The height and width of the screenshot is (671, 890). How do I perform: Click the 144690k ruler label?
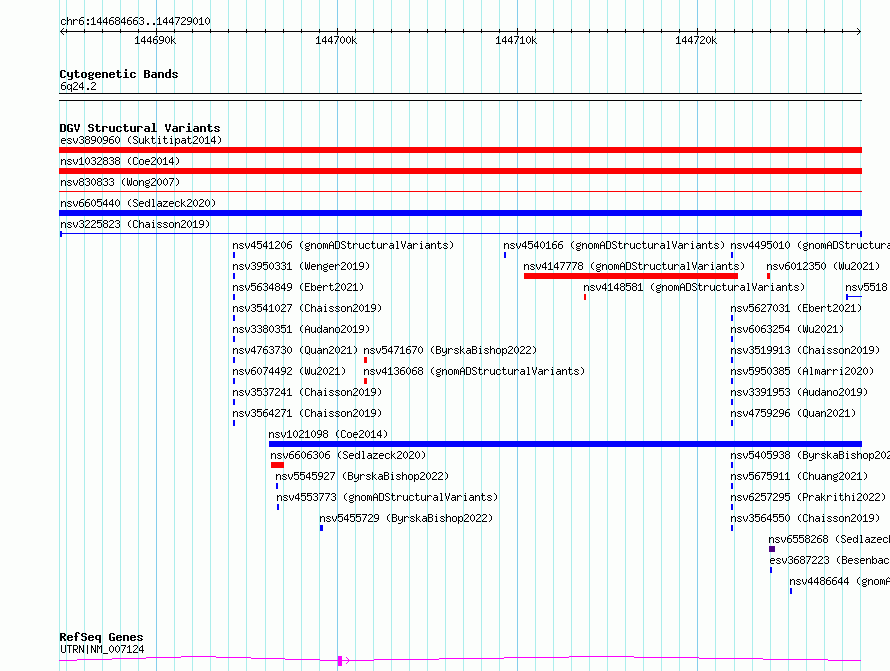[x=155, y=40]
